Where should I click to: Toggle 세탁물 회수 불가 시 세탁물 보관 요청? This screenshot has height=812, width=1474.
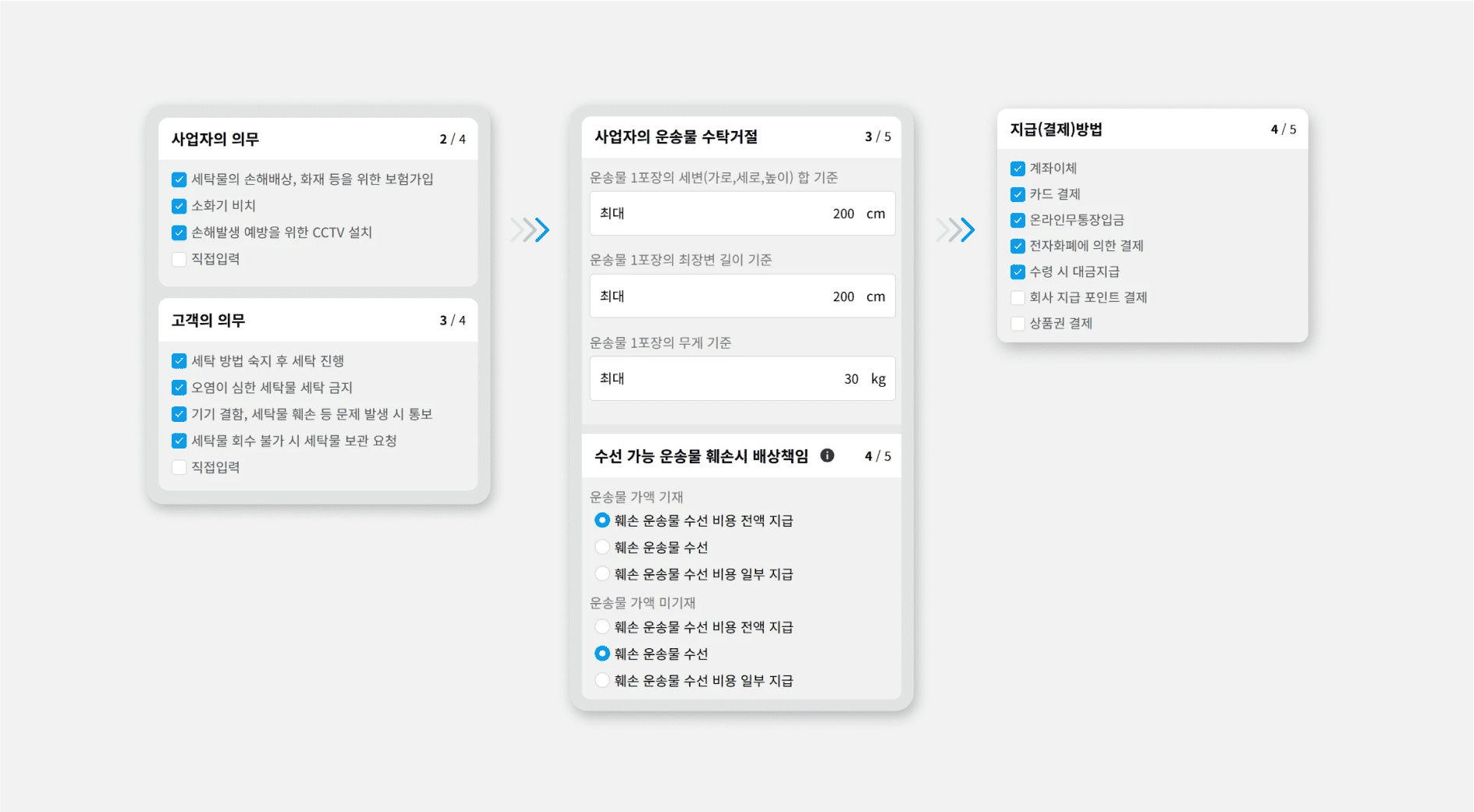pos(179,441)
